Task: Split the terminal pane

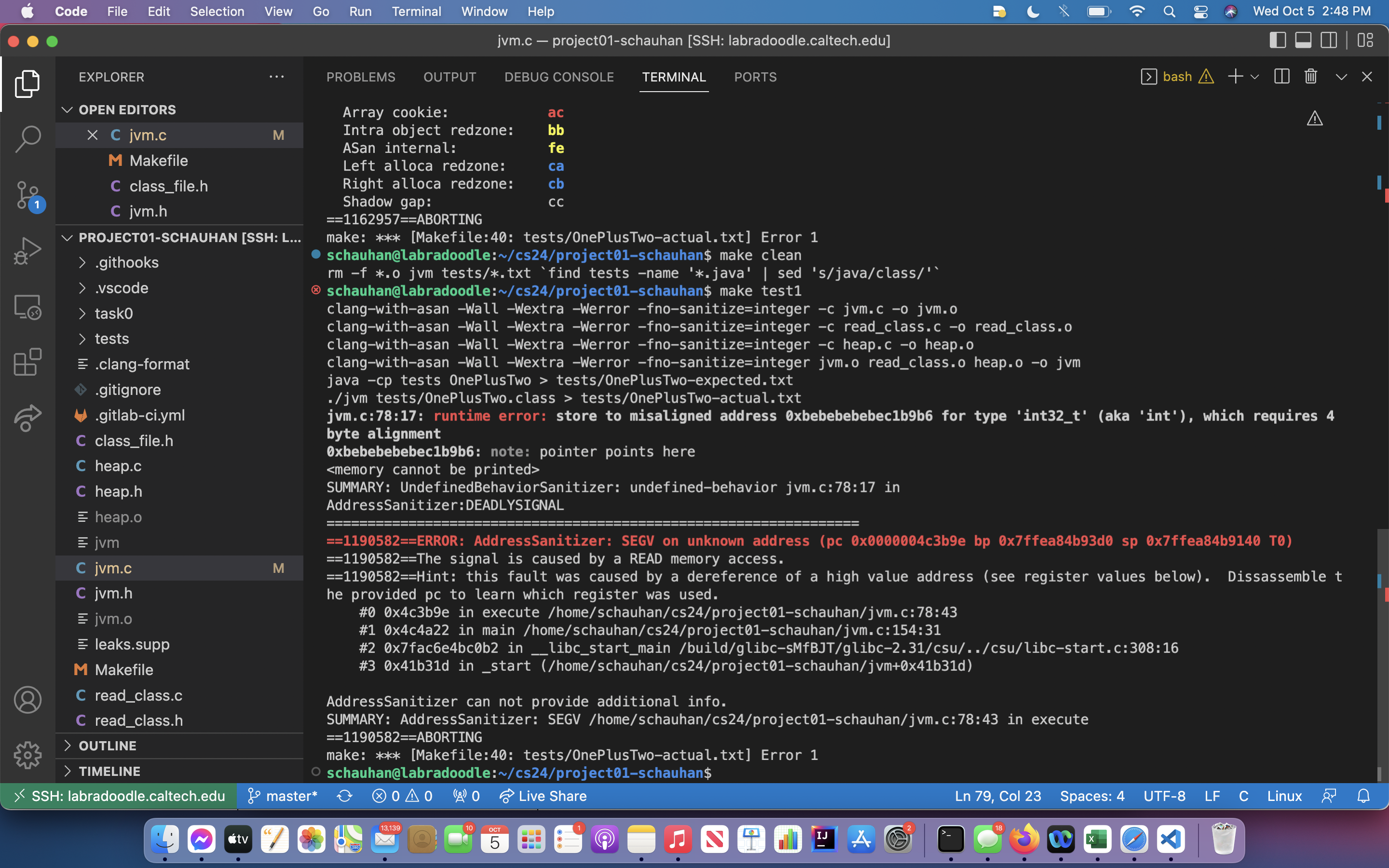Action: click(x=1281, y=77)
